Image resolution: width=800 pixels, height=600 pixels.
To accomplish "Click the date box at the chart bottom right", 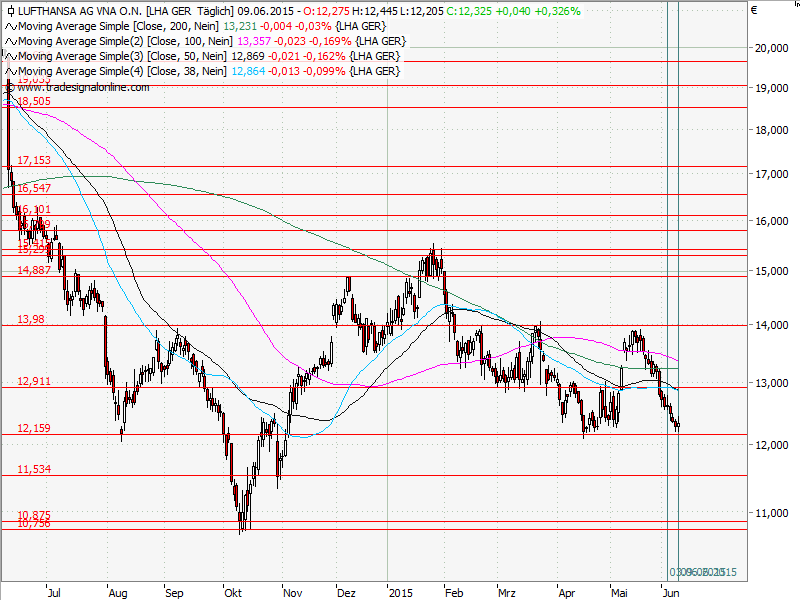I will (x=703, y=571).
